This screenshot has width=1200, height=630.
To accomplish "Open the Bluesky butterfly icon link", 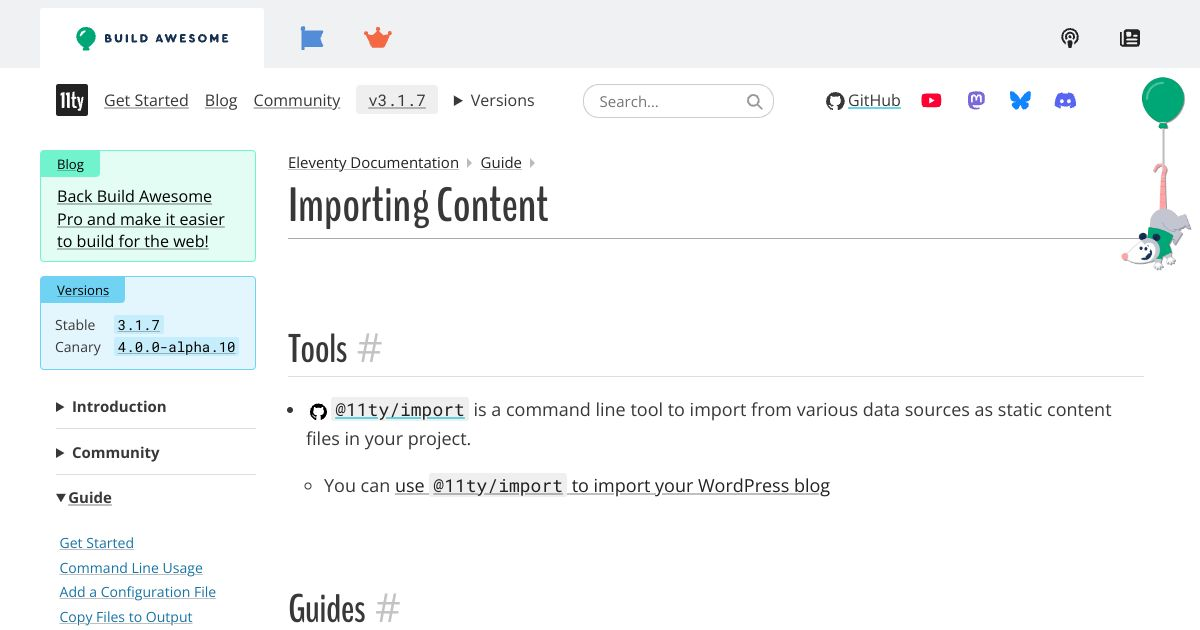I will [x=1020, y=100].
